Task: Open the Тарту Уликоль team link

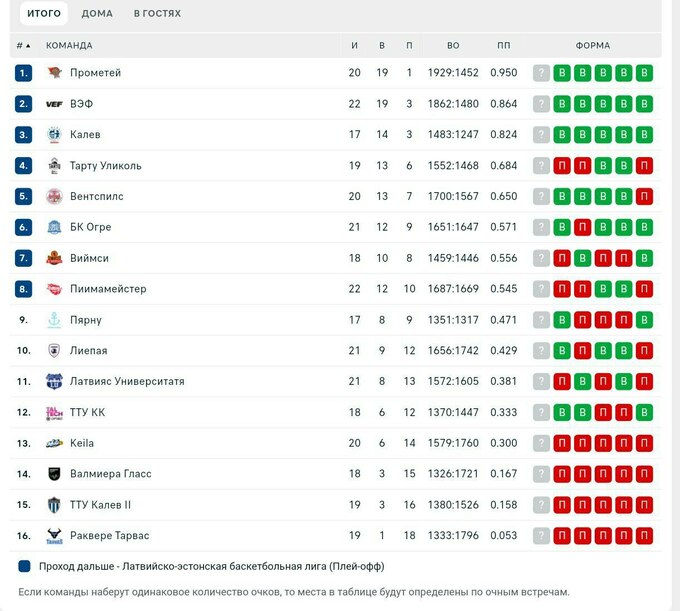Action: point(105,166)
